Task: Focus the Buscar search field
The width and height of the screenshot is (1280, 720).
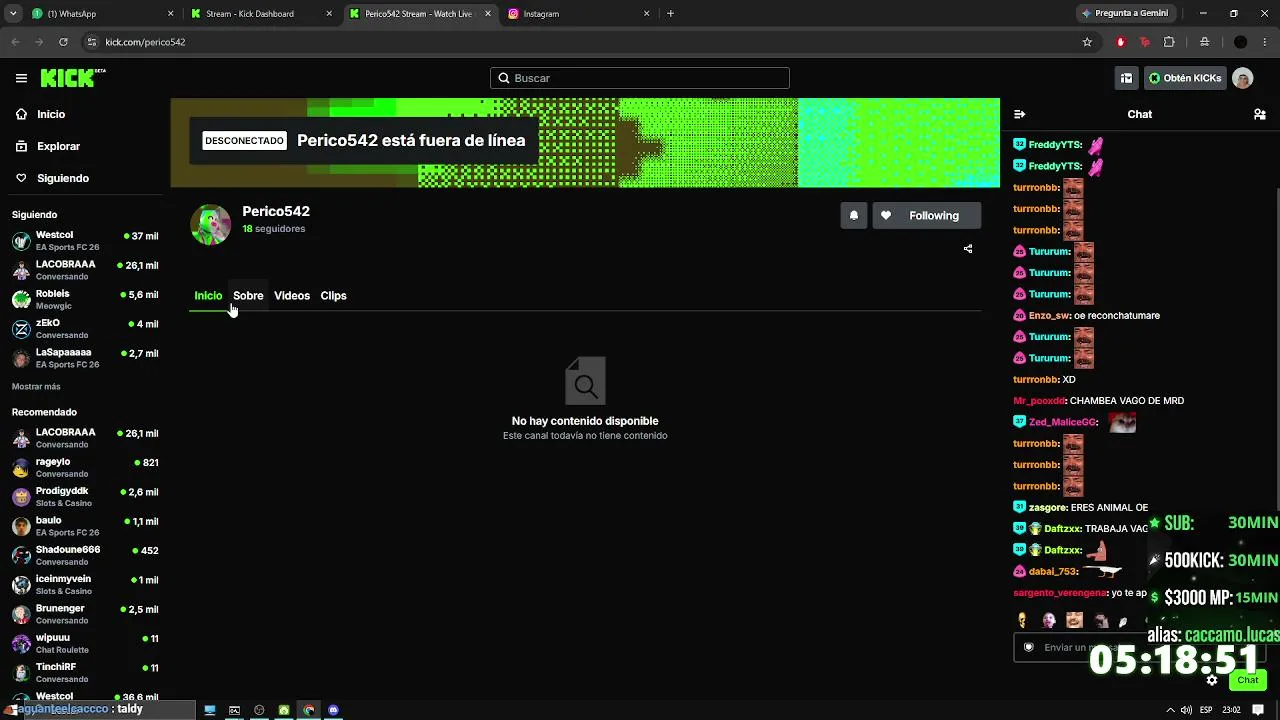Action: coord(640,78)
